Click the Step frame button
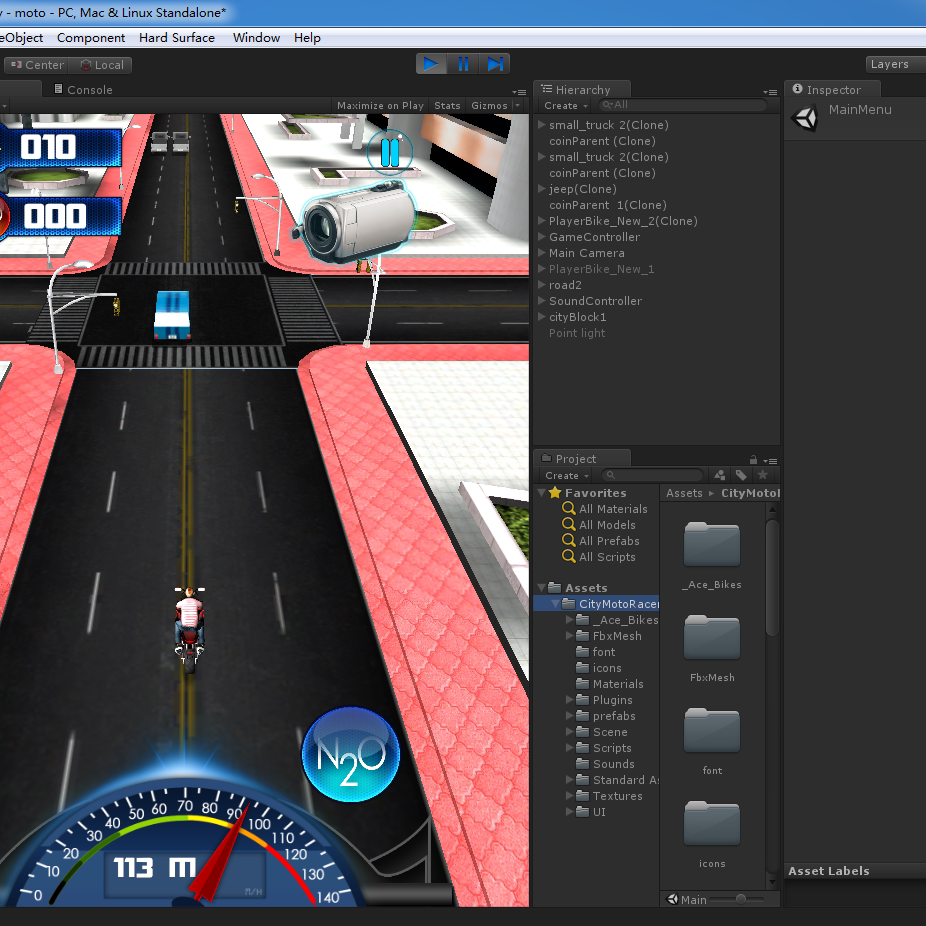The width and height of the screenshot is (926, 926). (496, 63)
